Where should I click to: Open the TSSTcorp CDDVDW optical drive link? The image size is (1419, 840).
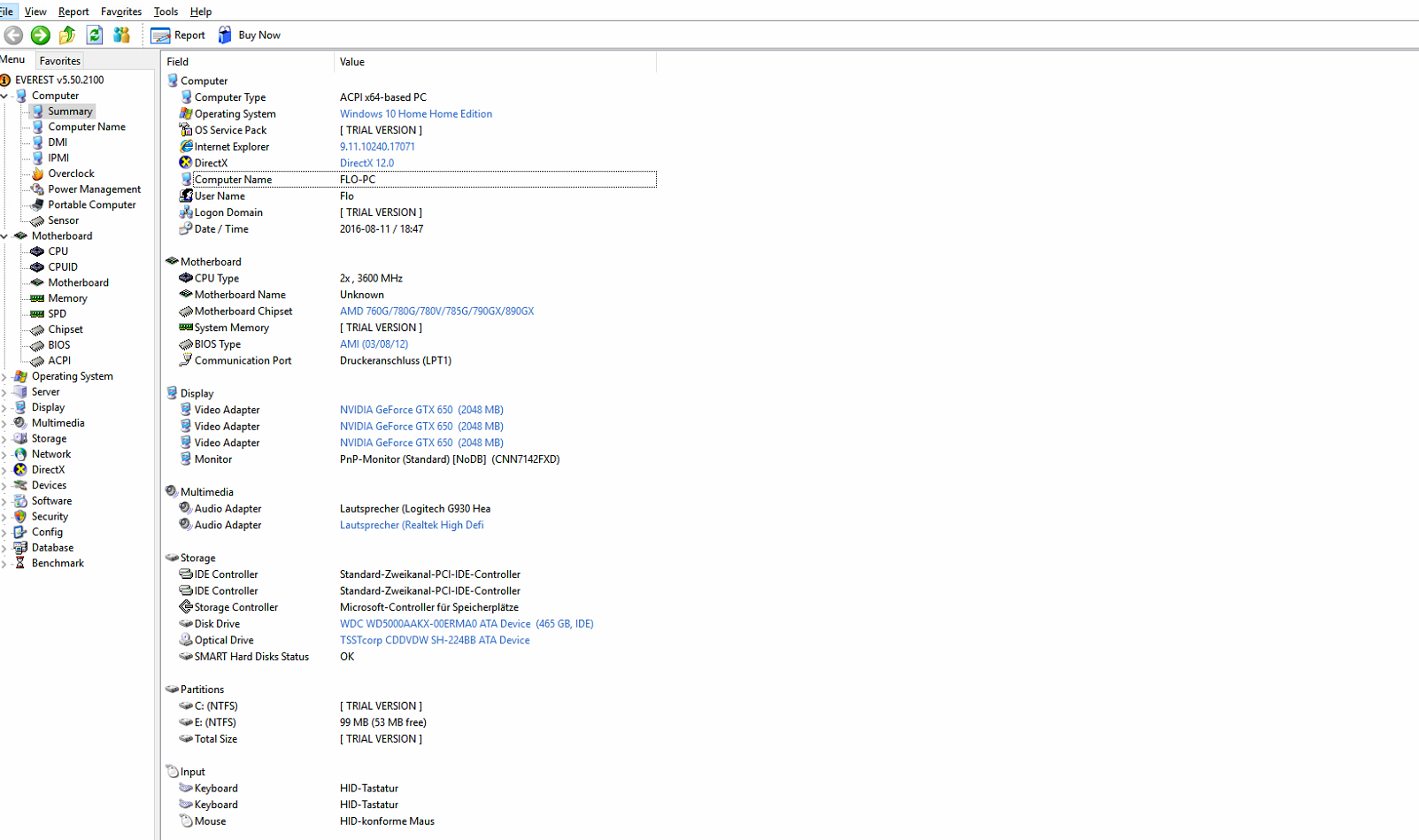tap(435, 641)
